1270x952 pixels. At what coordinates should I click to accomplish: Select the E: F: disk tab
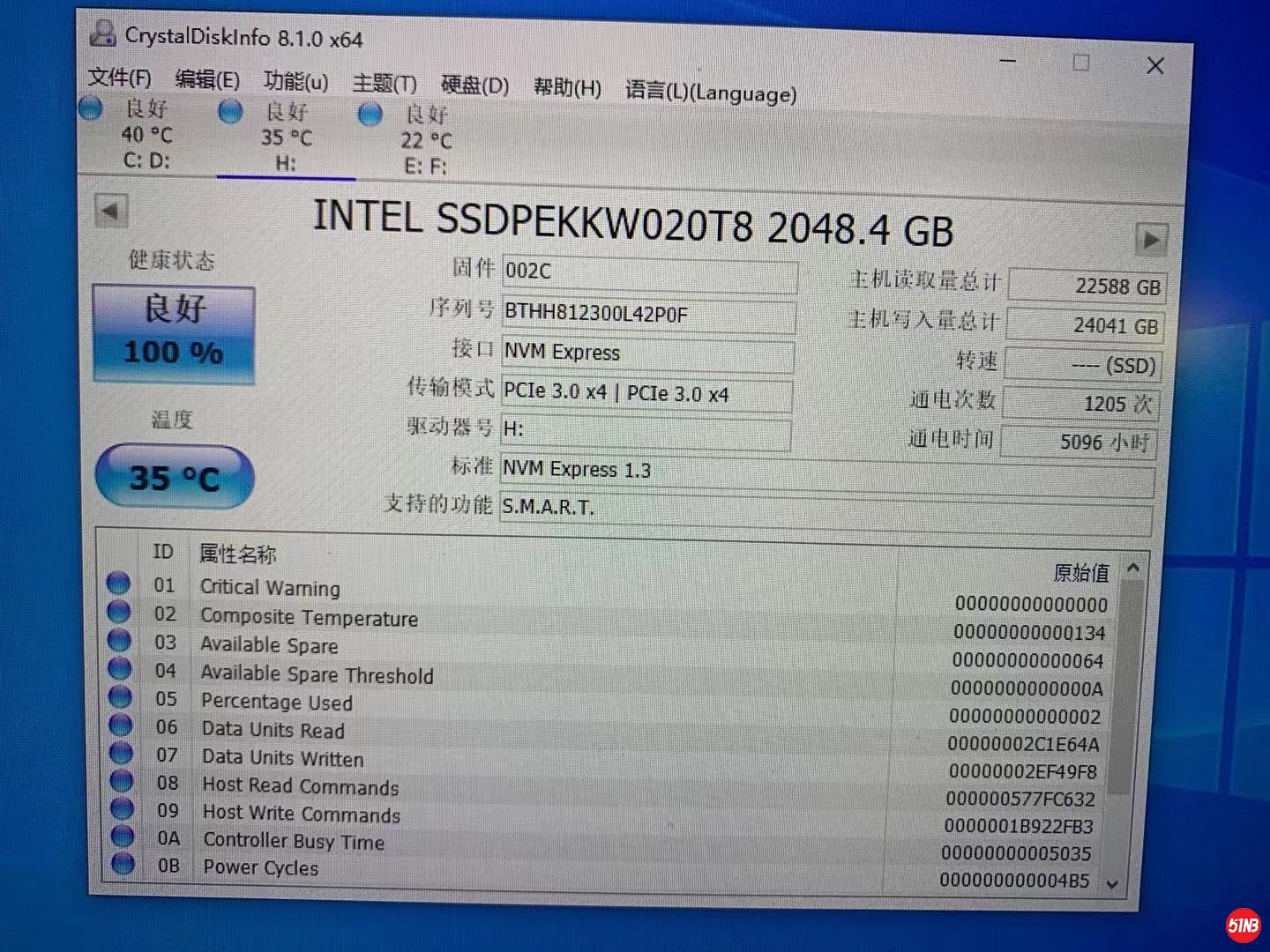point(426,141)
